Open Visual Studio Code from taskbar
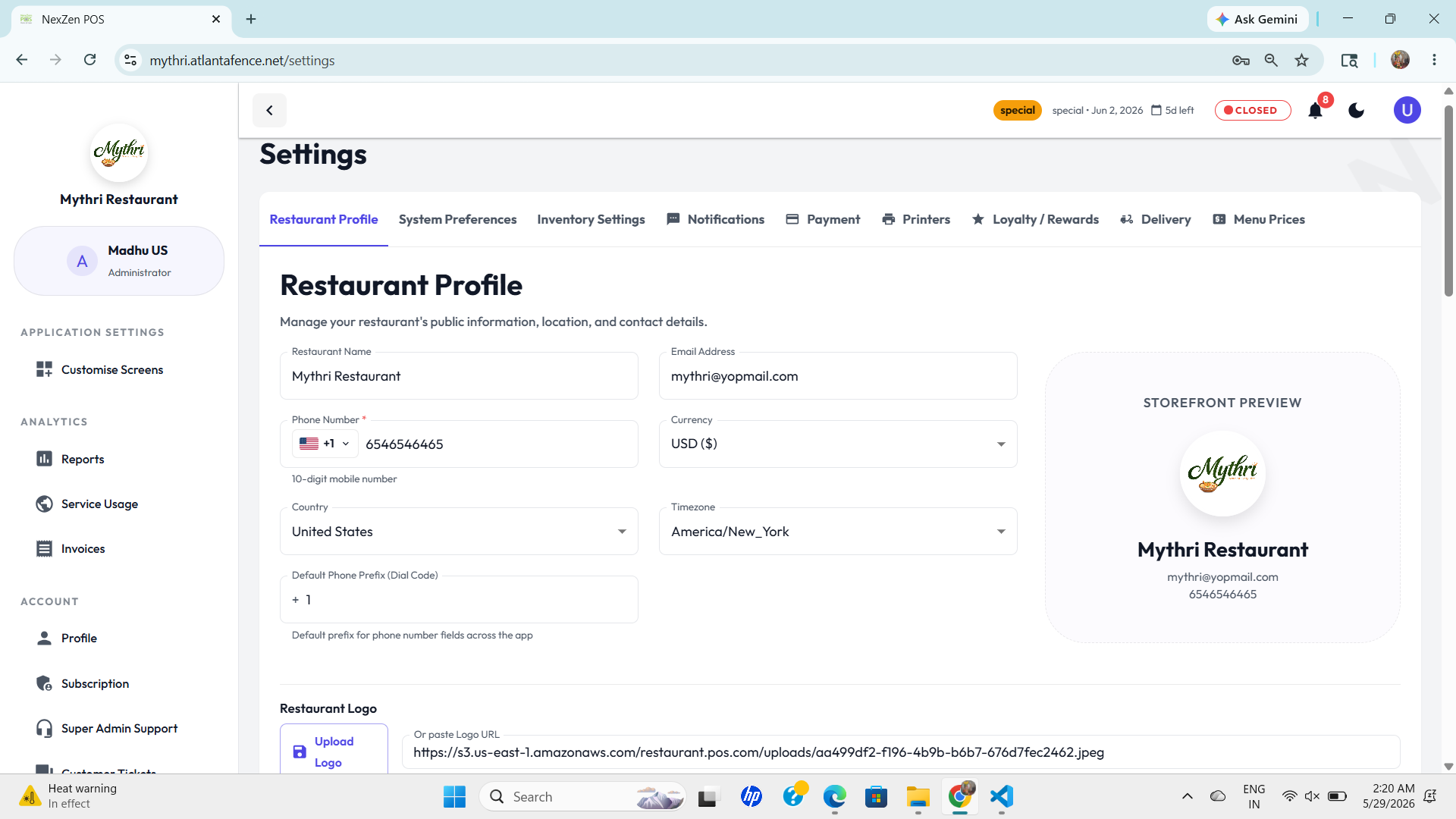 click(1001, 797)
